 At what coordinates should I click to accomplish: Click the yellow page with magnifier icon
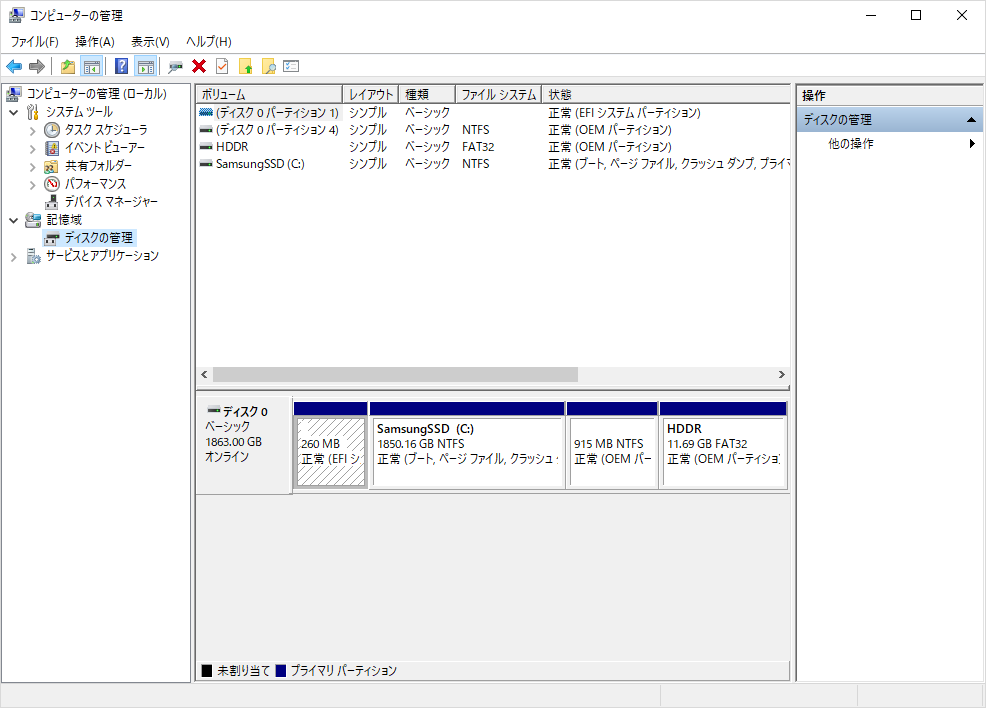pos(269,66)
